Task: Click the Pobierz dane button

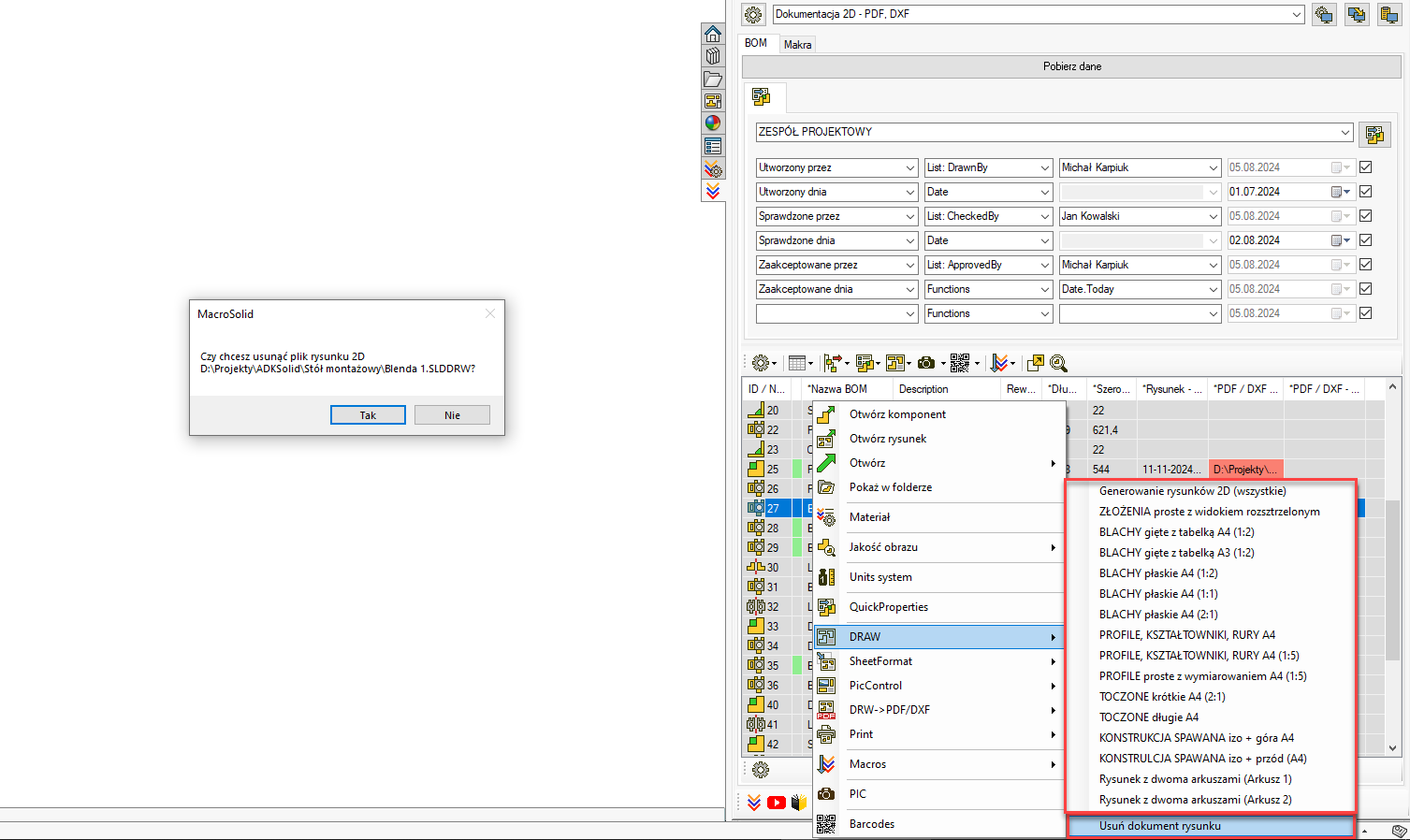Action: (1071, 66)
